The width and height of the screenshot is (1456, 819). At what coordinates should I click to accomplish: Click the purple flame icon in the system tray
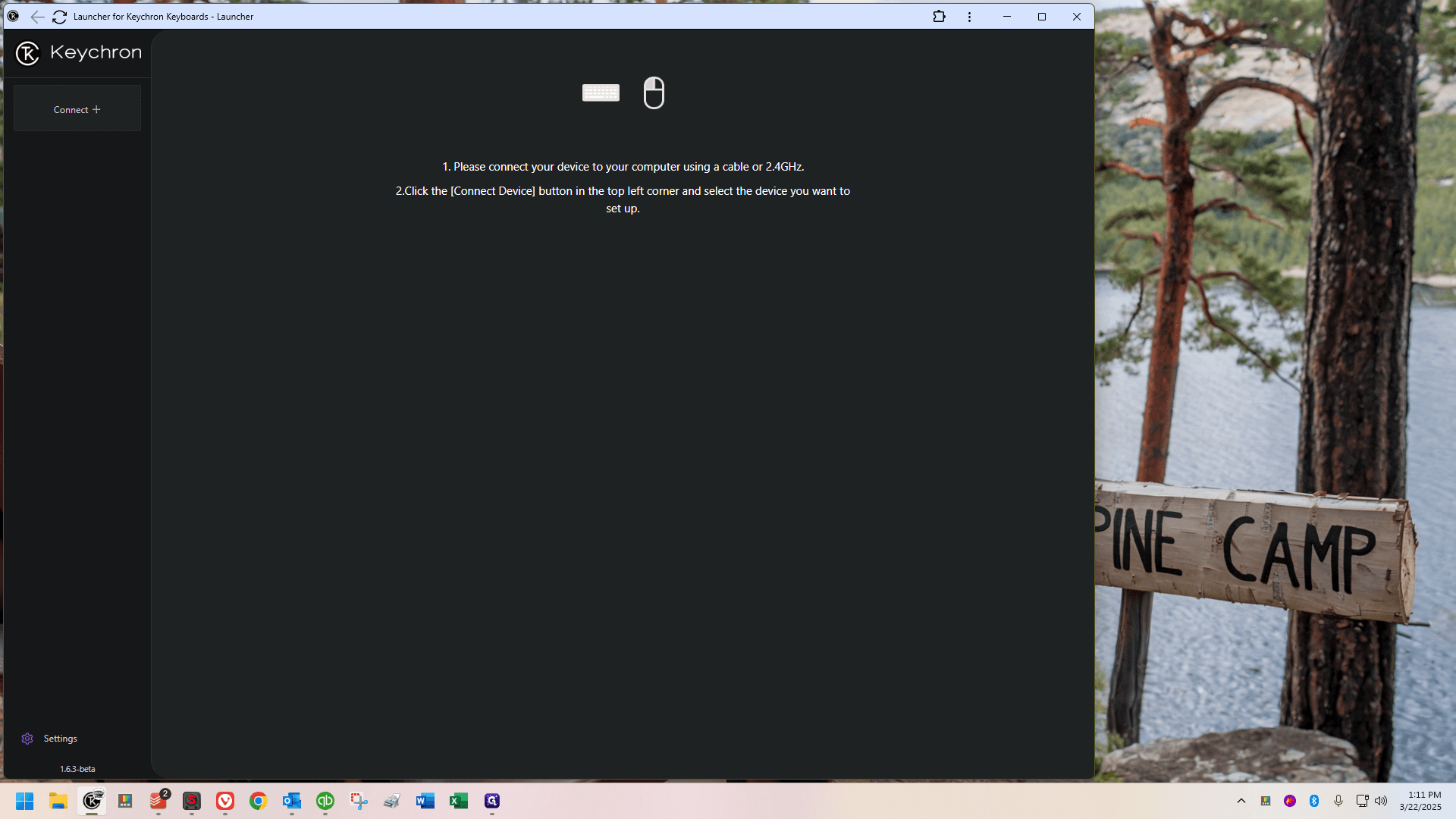coord(1290,801)
